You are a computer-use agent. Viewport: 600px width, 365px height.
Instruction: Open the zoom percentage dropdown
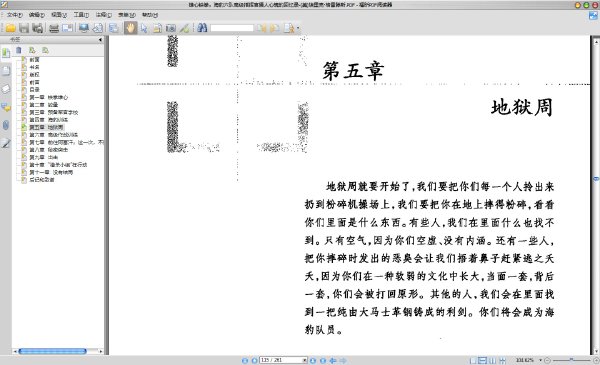tap(540, 360)
